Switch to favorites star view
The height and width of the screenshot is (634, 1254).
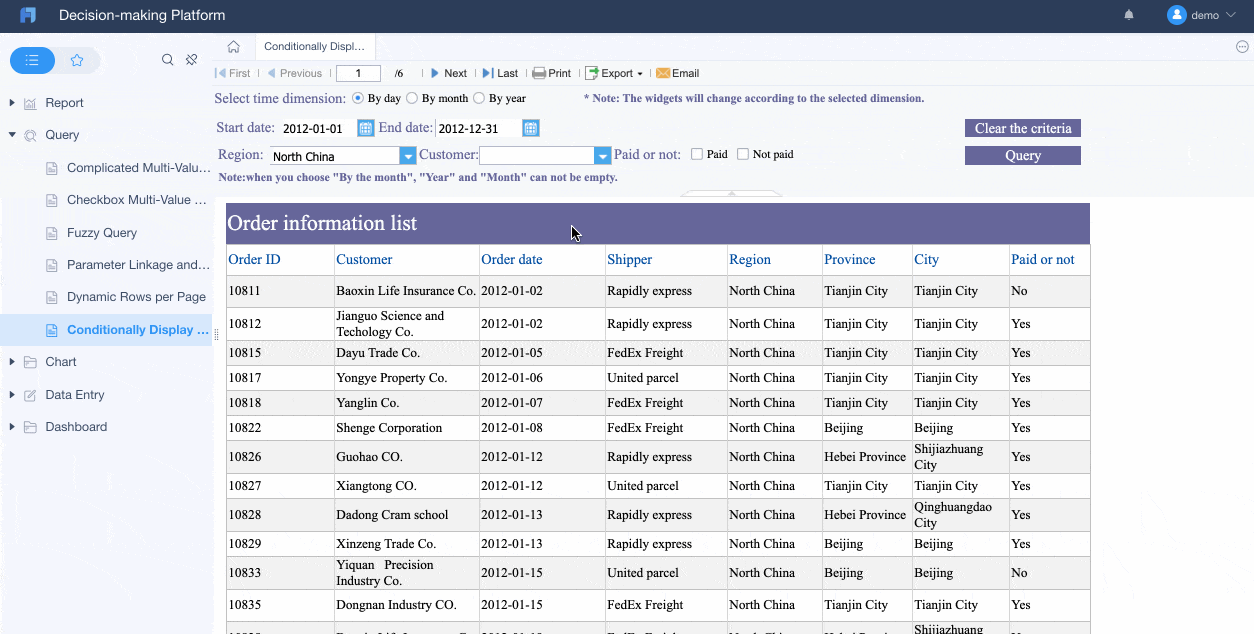(77, 61)
